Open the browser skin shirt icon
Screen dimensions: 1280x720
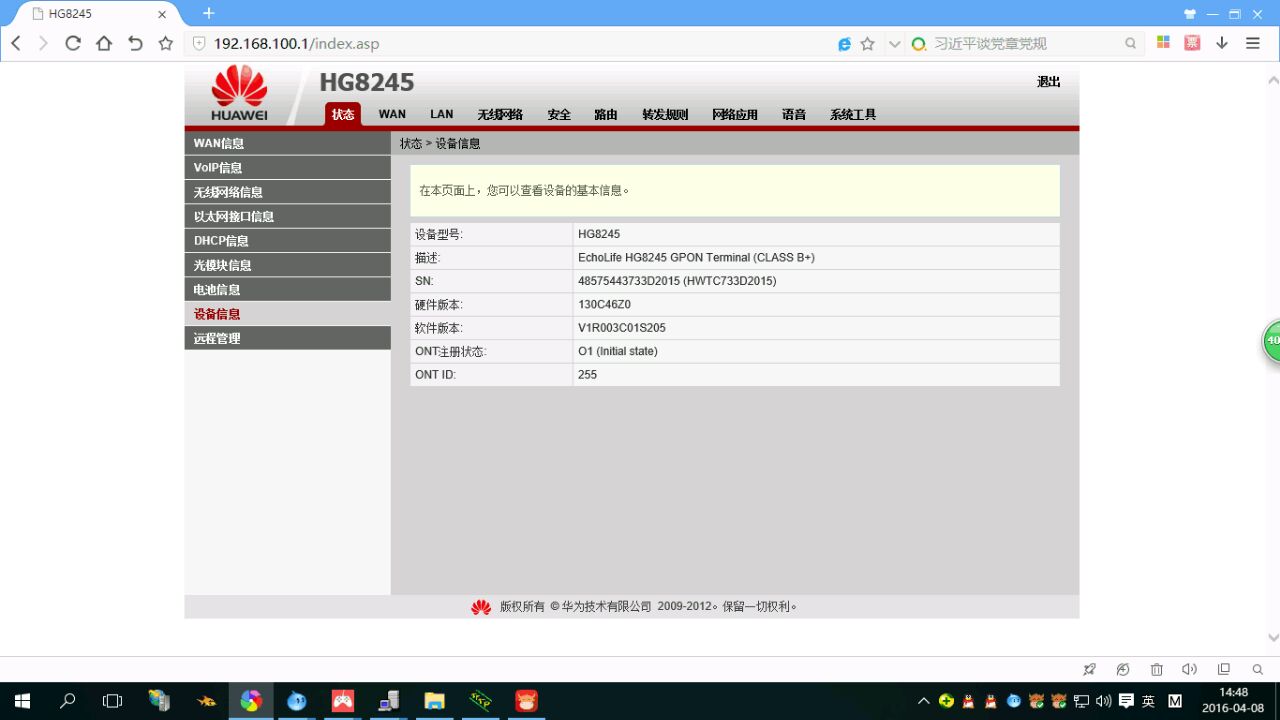click(x=1190, y=14)
